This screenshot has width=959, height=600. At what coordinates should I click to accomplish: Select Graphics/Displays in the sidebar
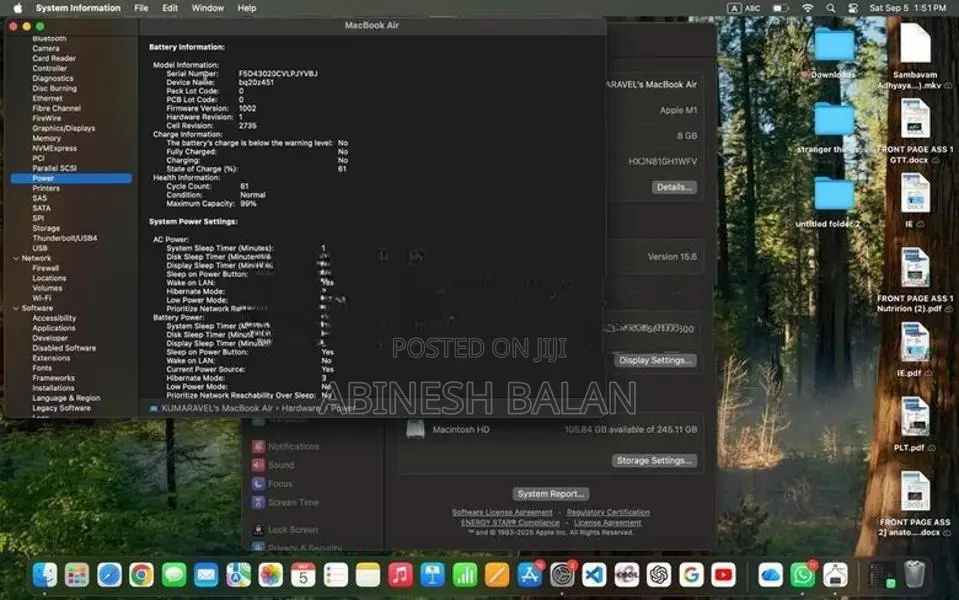[64, 128]
